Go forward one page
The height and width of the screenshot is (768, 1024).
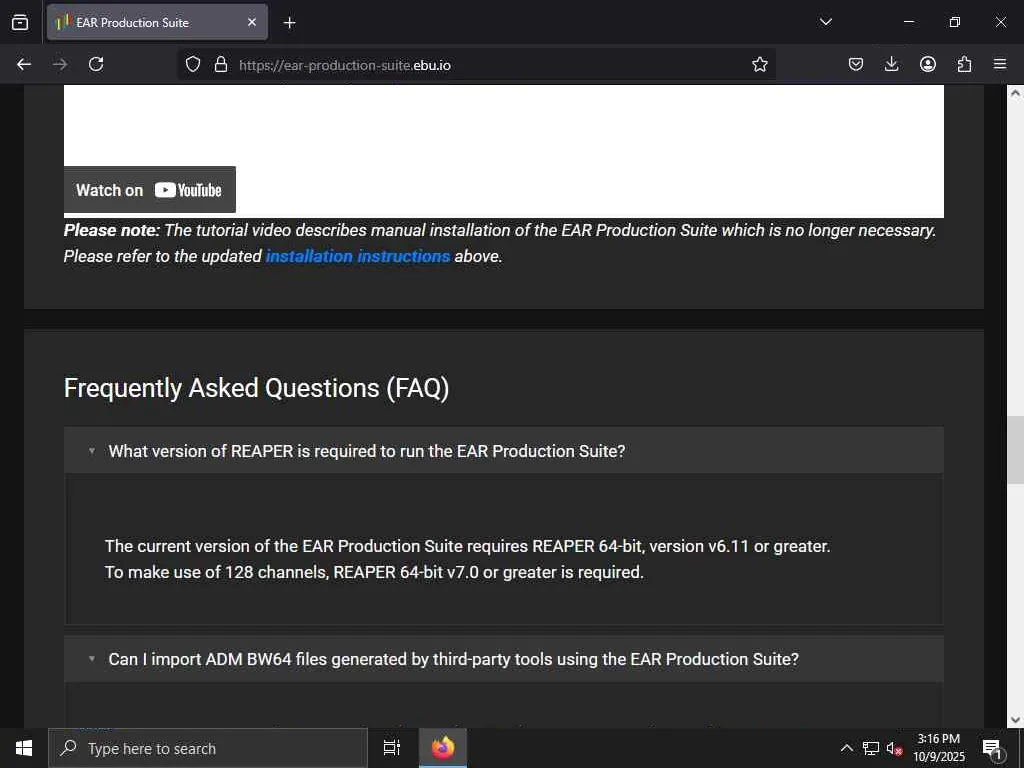click(60, 64)
